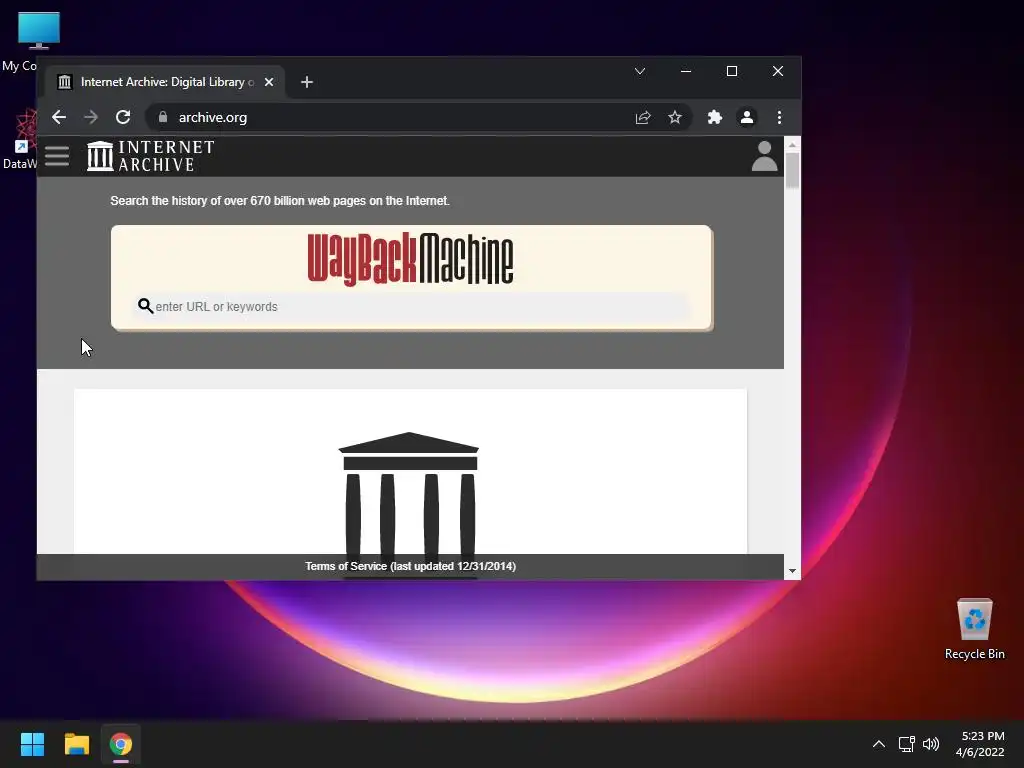Click the '670 billion web pages' tagline

280,200
